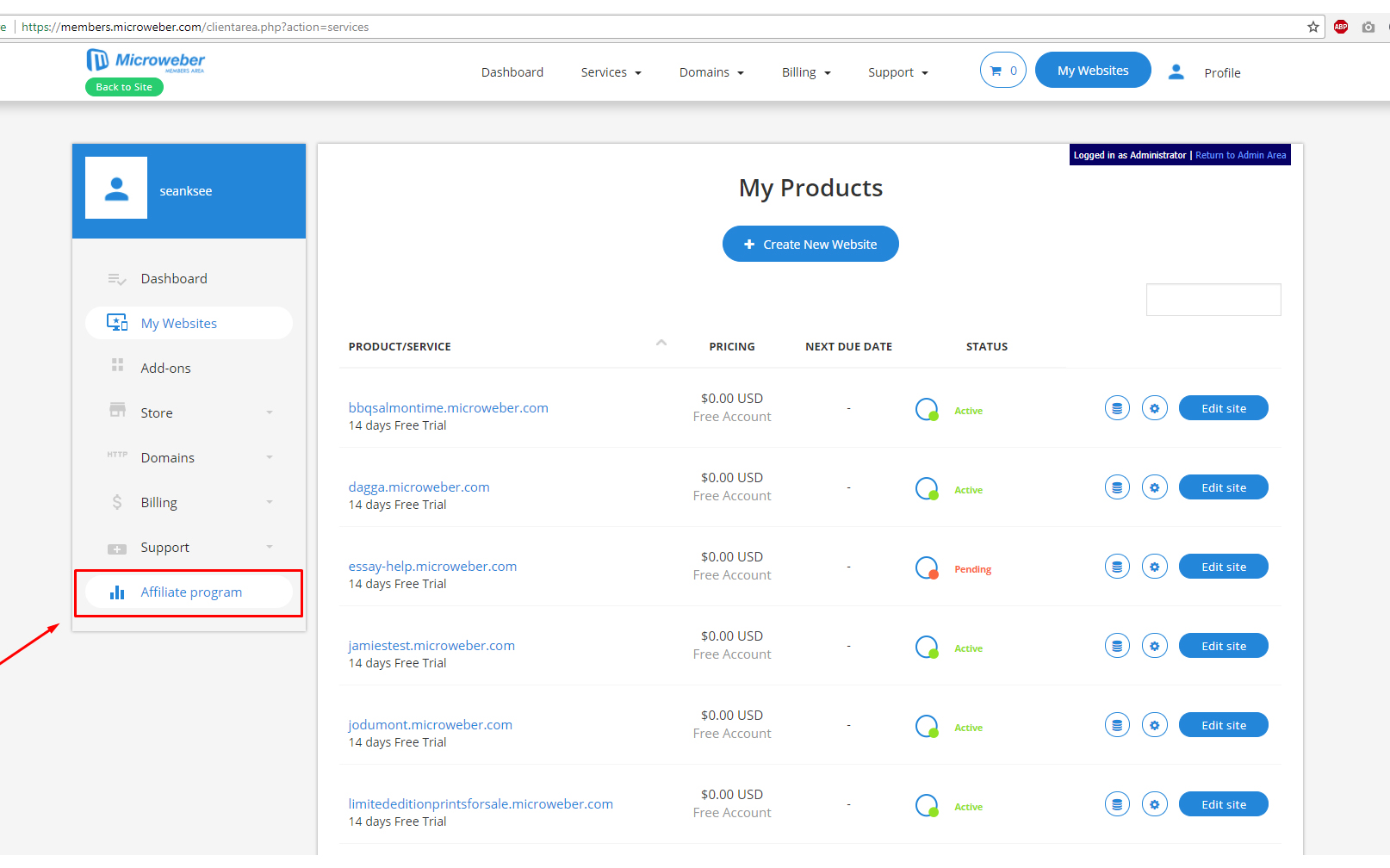Click status circle icon for jodumont row
Image resolution: width=1390 pixels, height=868 pixels.
click(927, 727)
